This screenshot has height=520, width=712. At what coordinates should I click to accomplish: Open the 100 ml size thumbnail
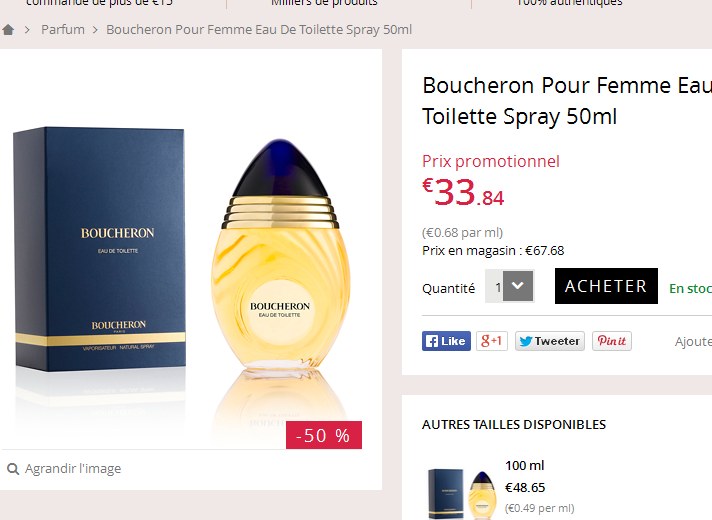pyautogui.click(x=461, y=494)
